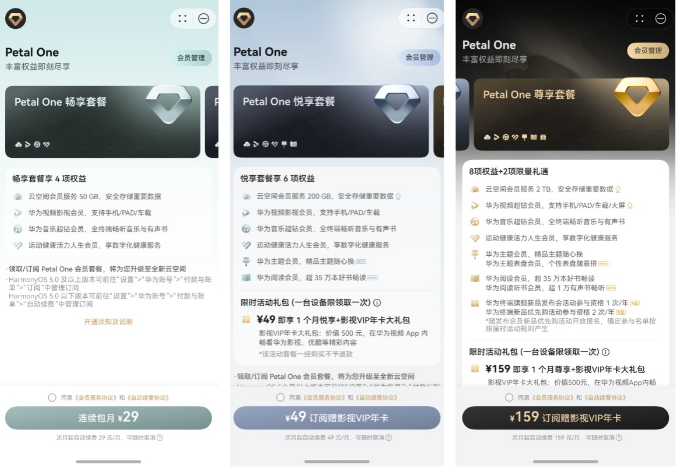This screenshot has height=472, width=676.
Task: Tap the info icon beside 限时活动礼包 on the black screen
Action: coord(606,352)
